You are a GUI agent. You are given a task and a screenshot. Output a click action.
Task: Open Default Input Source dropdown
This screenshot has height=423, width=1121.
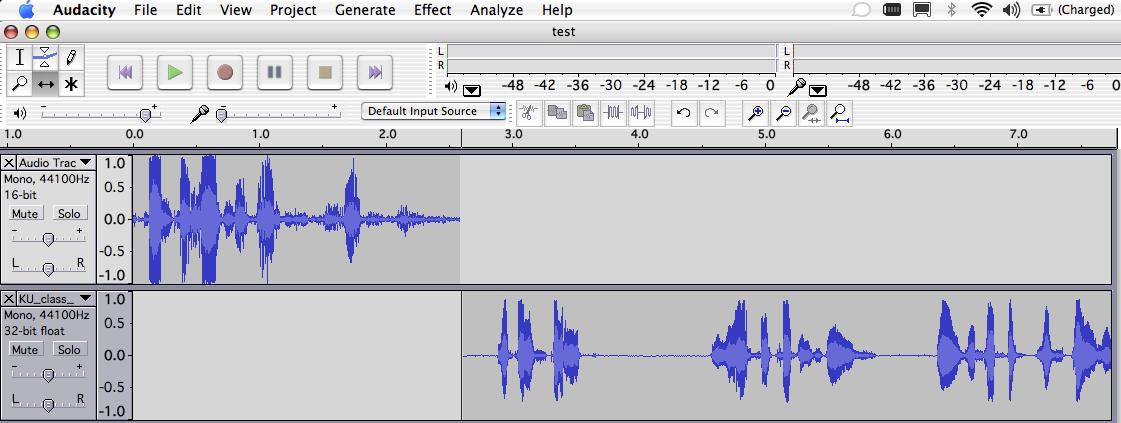(433, 111)
